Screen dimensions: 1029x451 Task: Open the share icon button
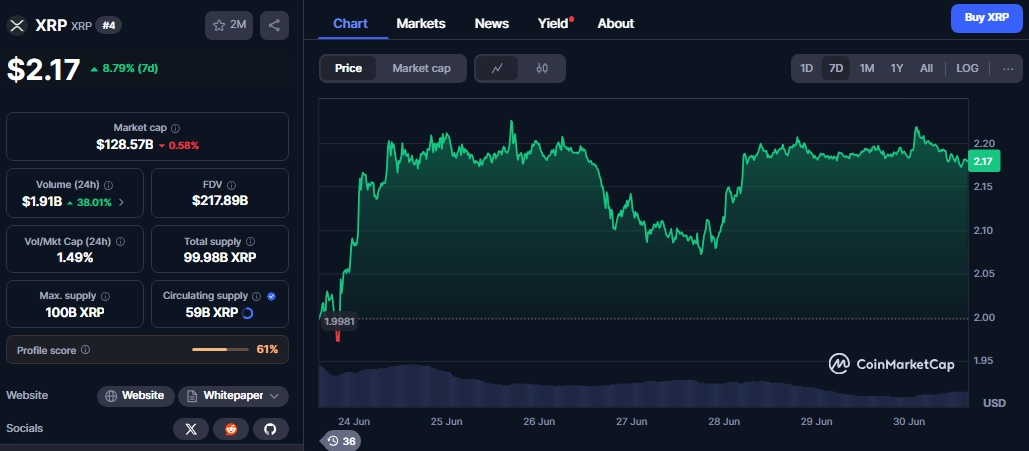click(x=274, y=26)
